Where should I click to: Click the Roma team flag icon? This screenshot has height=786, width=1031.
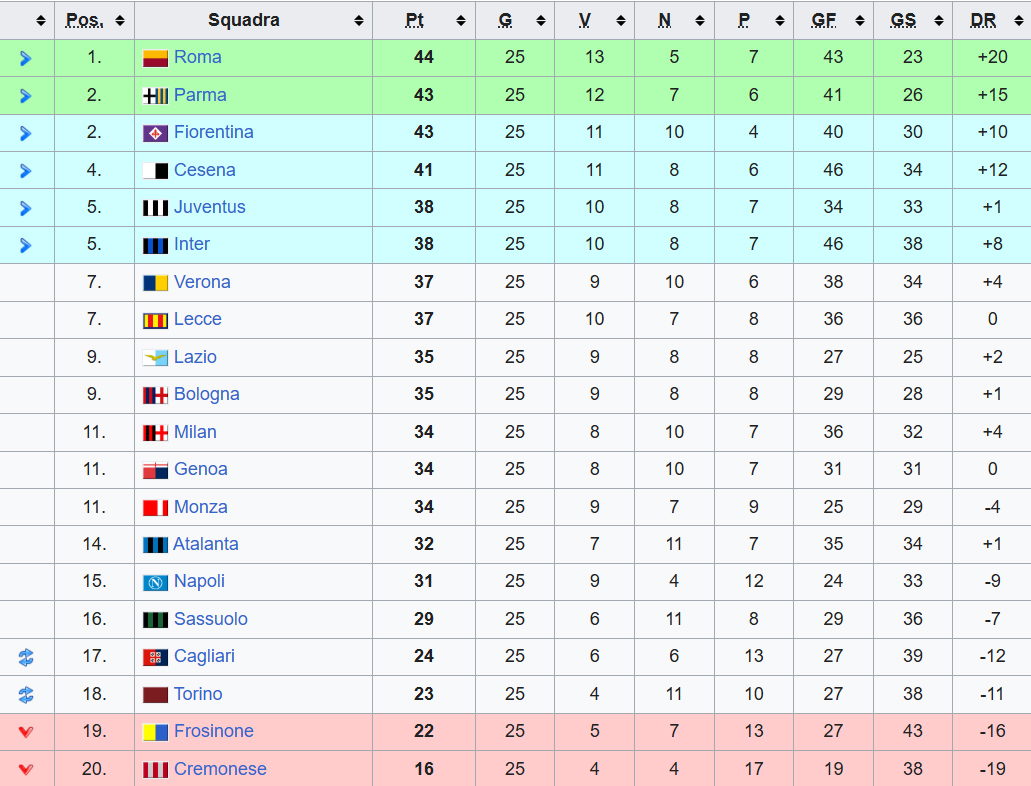coord(155,58)
